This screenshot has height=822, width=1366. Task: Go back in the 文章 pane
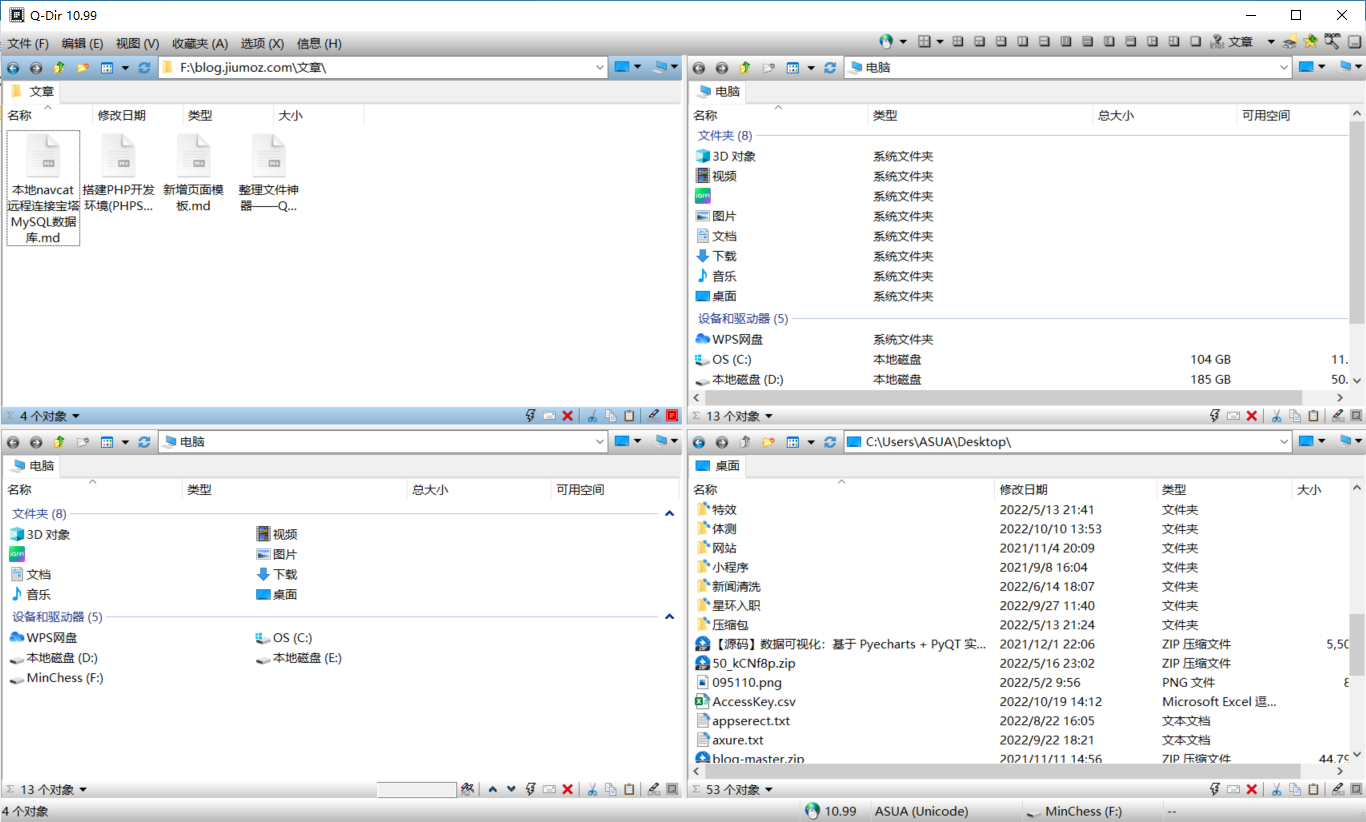(x=13, y=68)
